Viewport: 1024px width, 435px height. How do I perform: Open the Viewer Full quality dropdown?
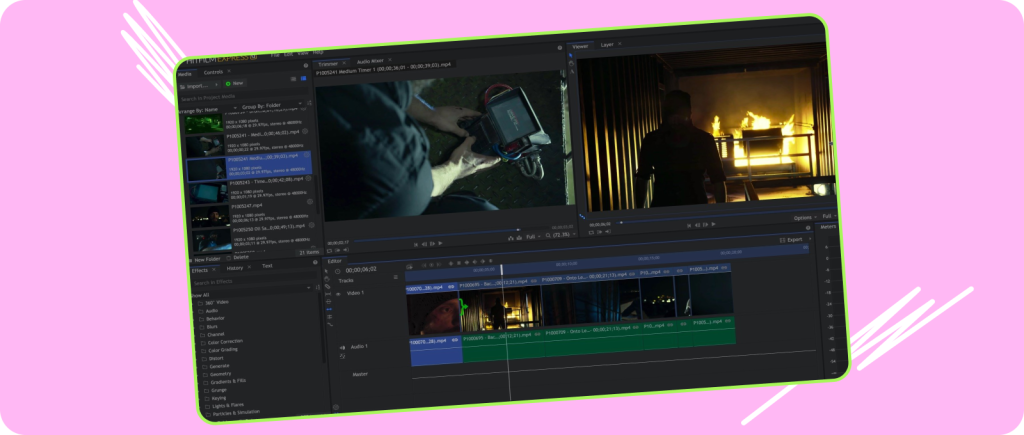tap(829, 216)
